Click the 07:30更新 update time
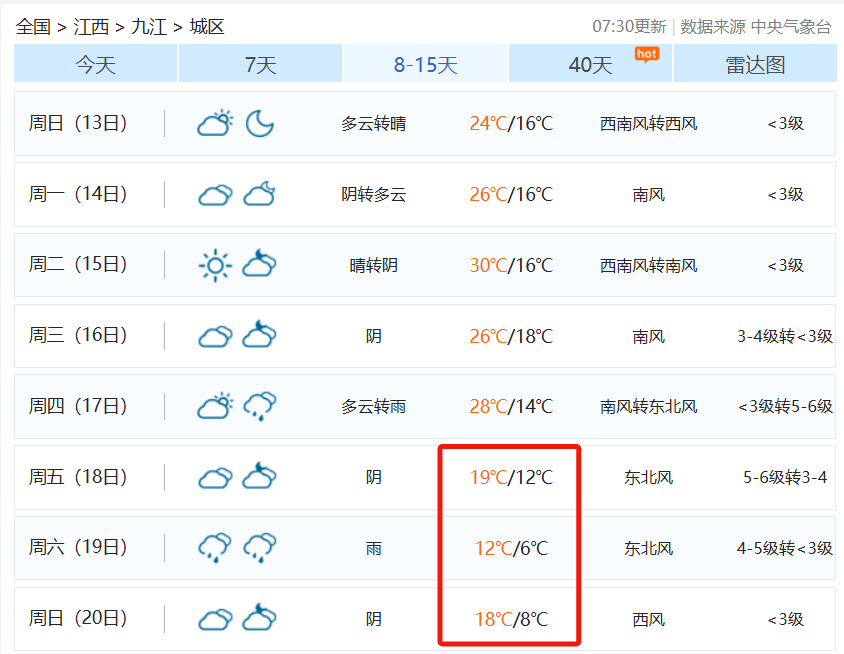Screen dimensions: 844x654 (x=629, y=26)
